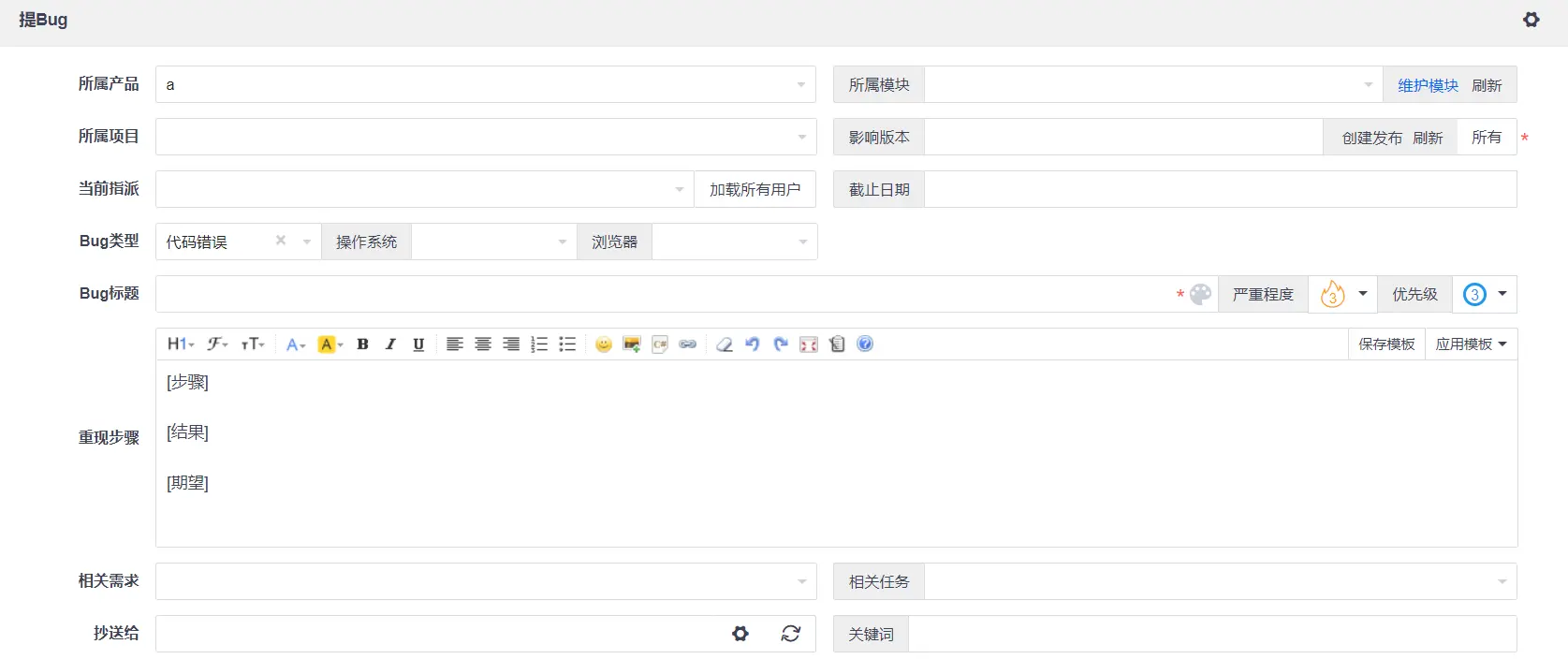The height and width of the screenshot is (659, 1568).
Task: Toggle italic formatting
Action: point(390,344)
